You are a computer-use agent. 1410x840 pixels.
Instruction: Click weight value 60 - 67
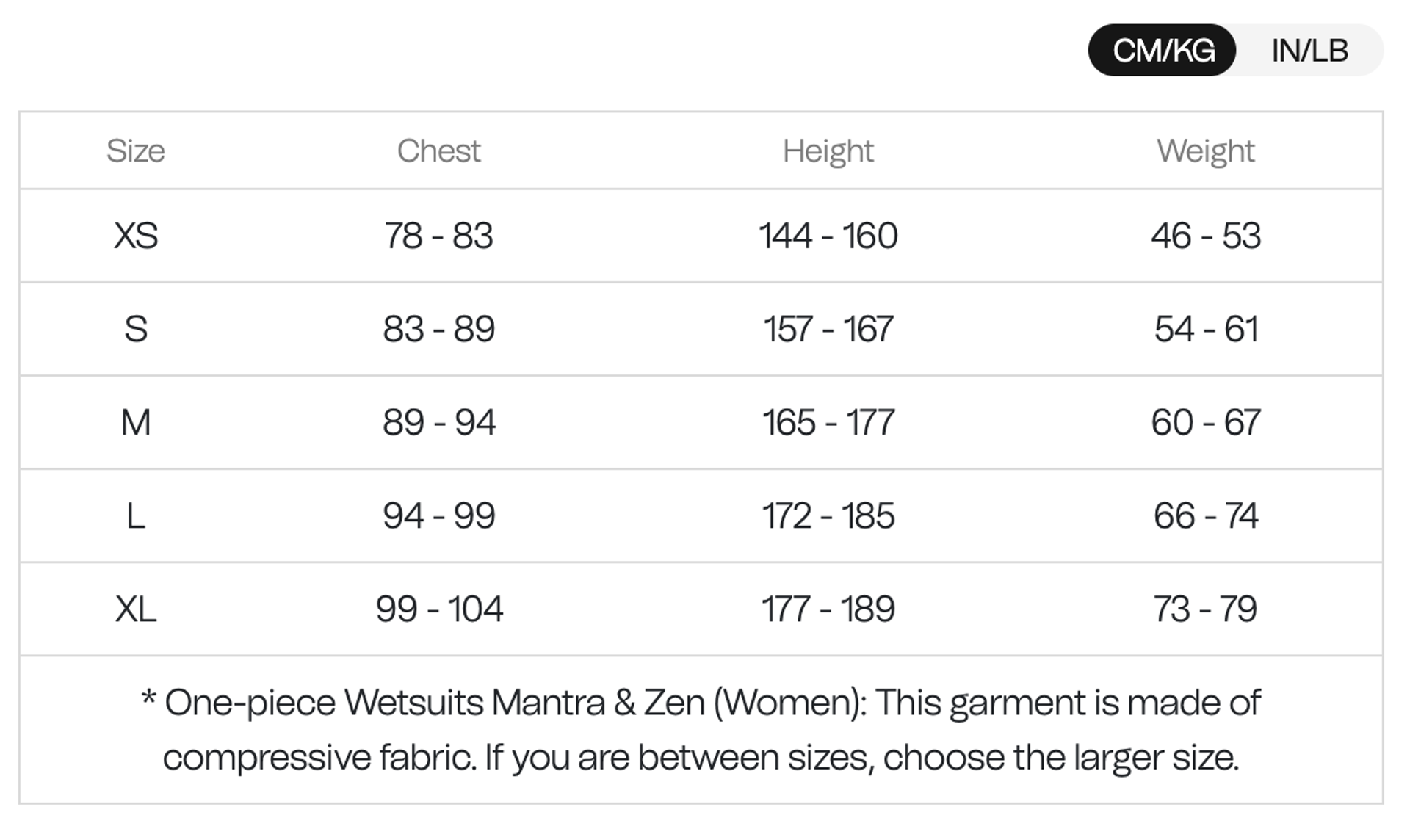(x=1206, y=422)
